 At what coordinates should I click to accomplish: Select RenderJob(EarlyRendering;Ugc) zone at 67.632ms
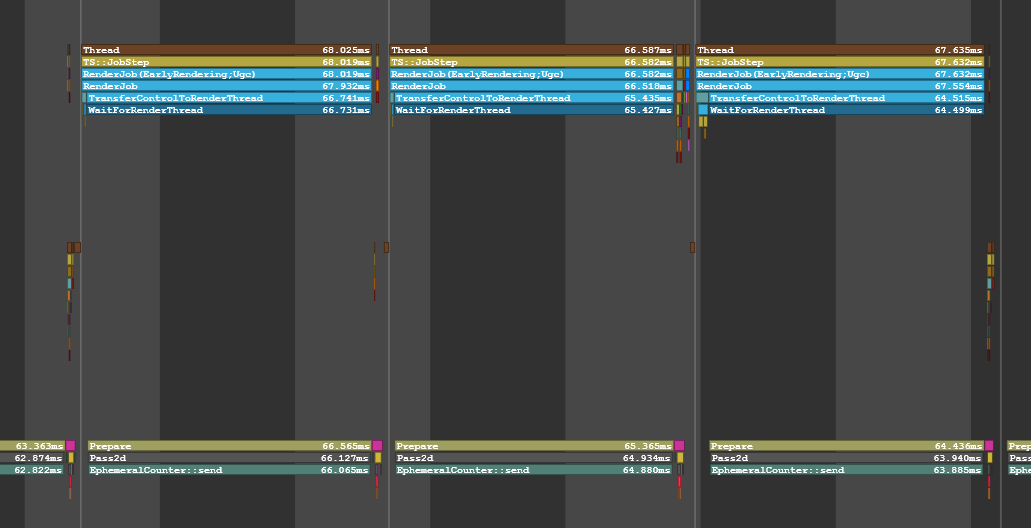click(840, 74)
